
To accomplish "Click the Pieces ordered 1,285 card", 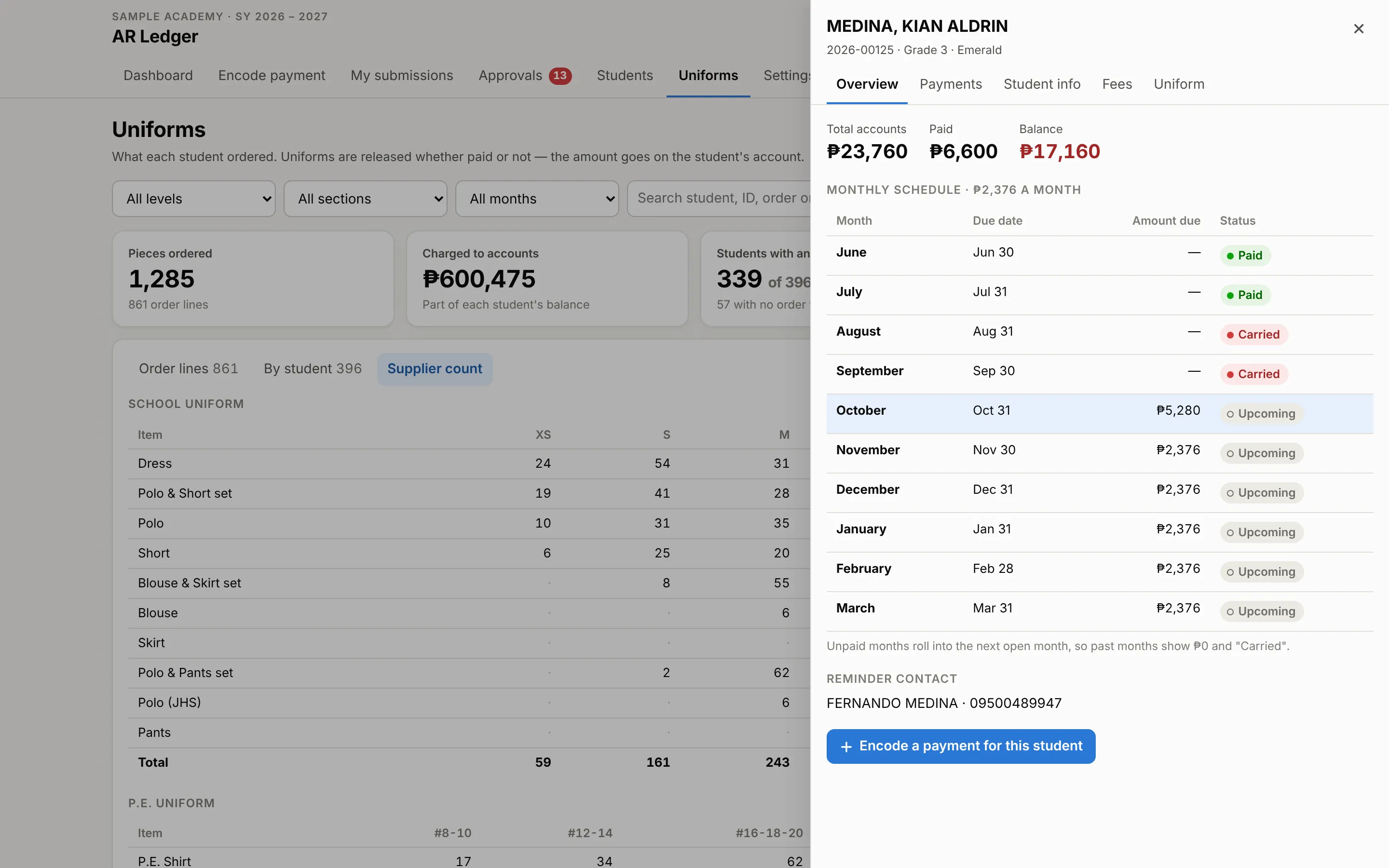I will [253, 279].
